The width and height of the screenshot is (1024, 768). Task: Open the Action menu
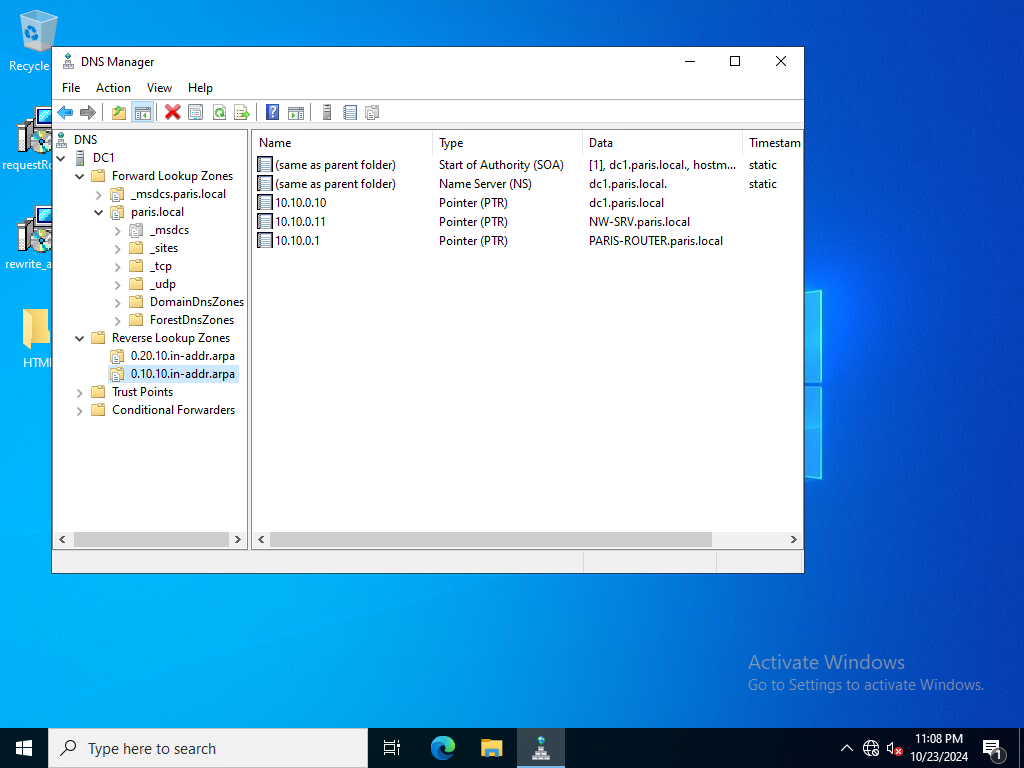coord(113,88)
